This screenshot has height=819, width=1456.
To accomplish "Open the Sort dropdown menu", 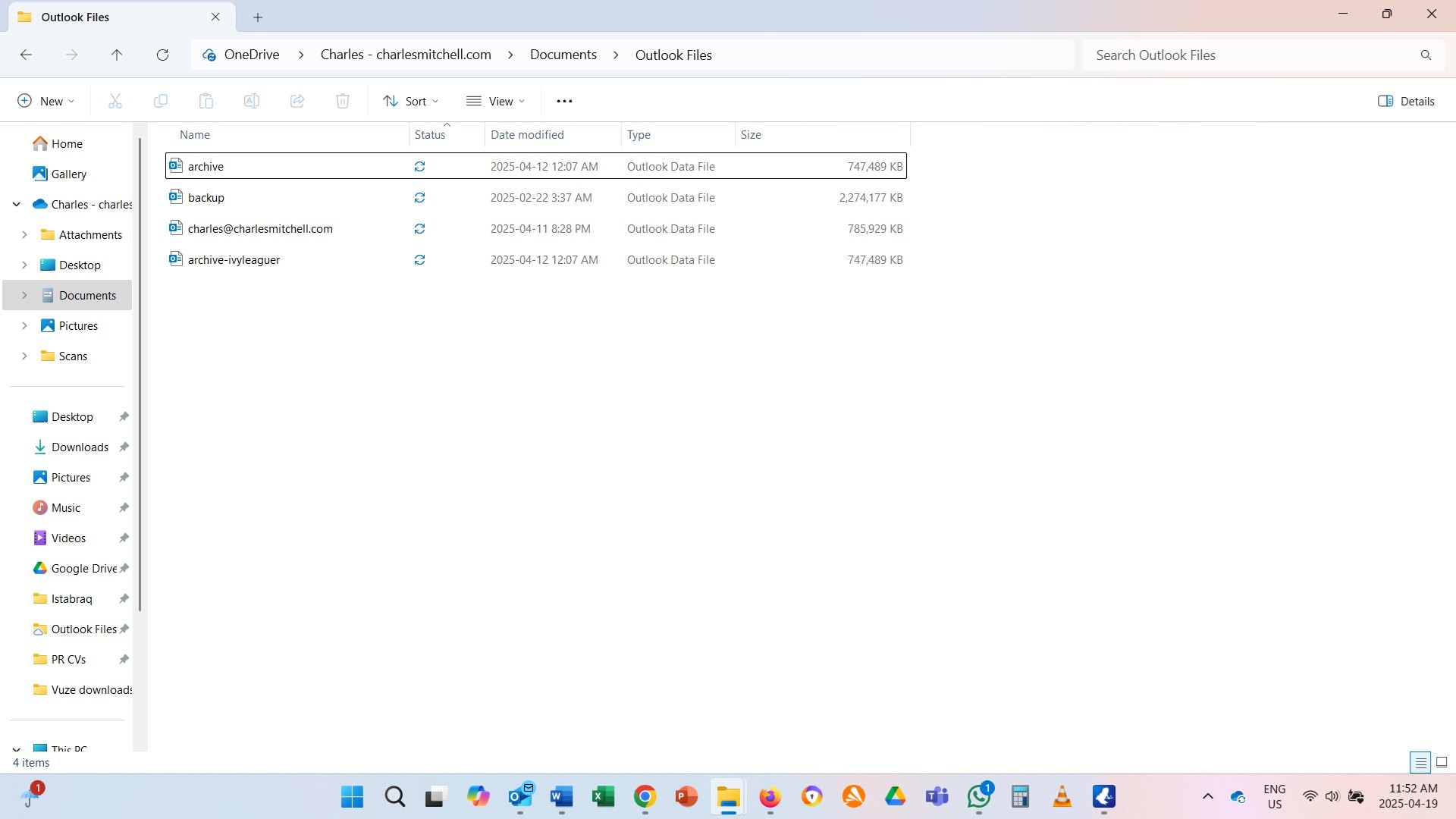I will tap(411, 101).
